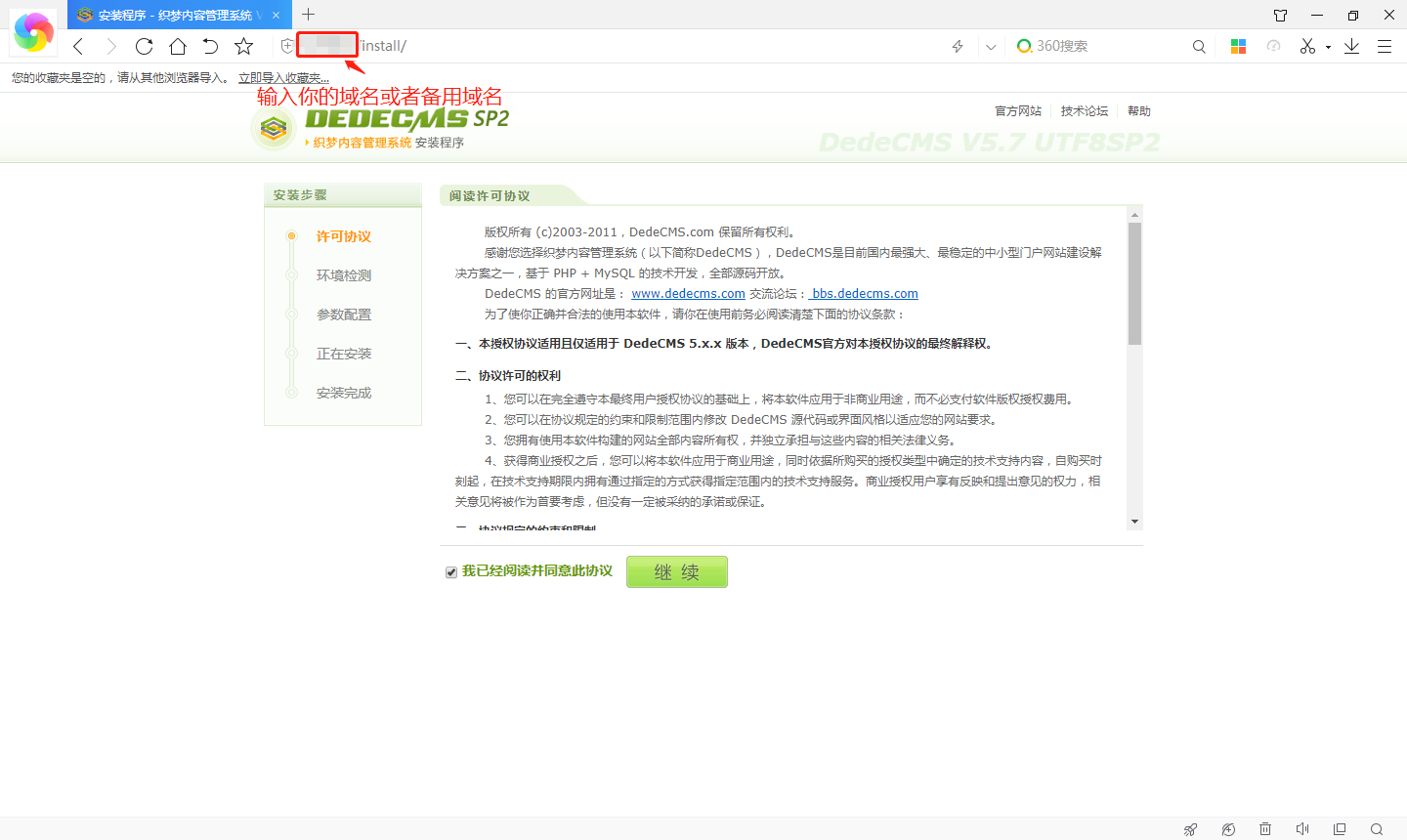Click the agreement scrollbar thumb

pos(1134,283)
